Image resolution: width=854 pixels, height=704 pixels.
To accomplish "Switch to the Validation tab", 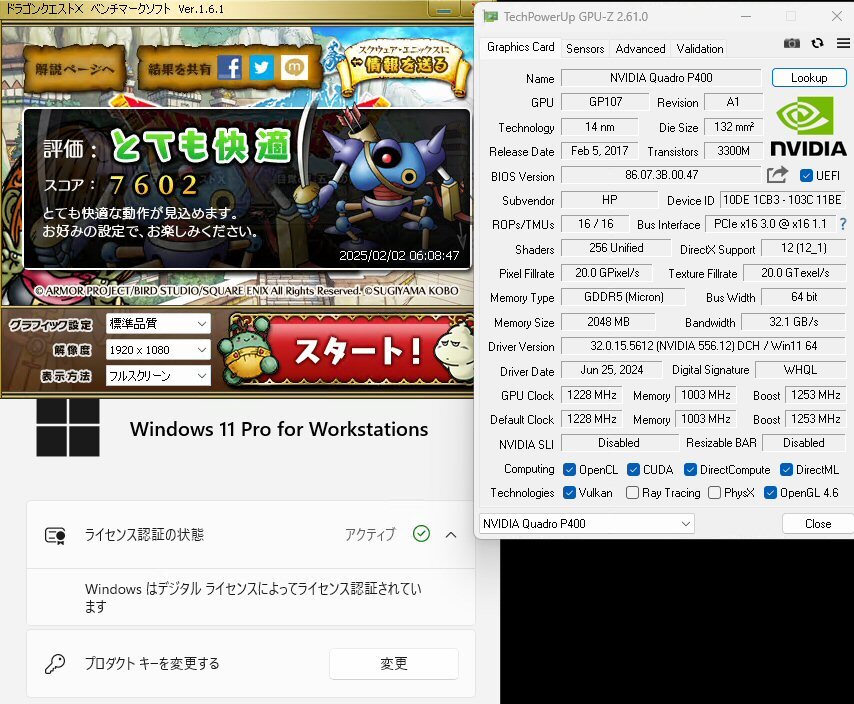I will tap(700, 49).
